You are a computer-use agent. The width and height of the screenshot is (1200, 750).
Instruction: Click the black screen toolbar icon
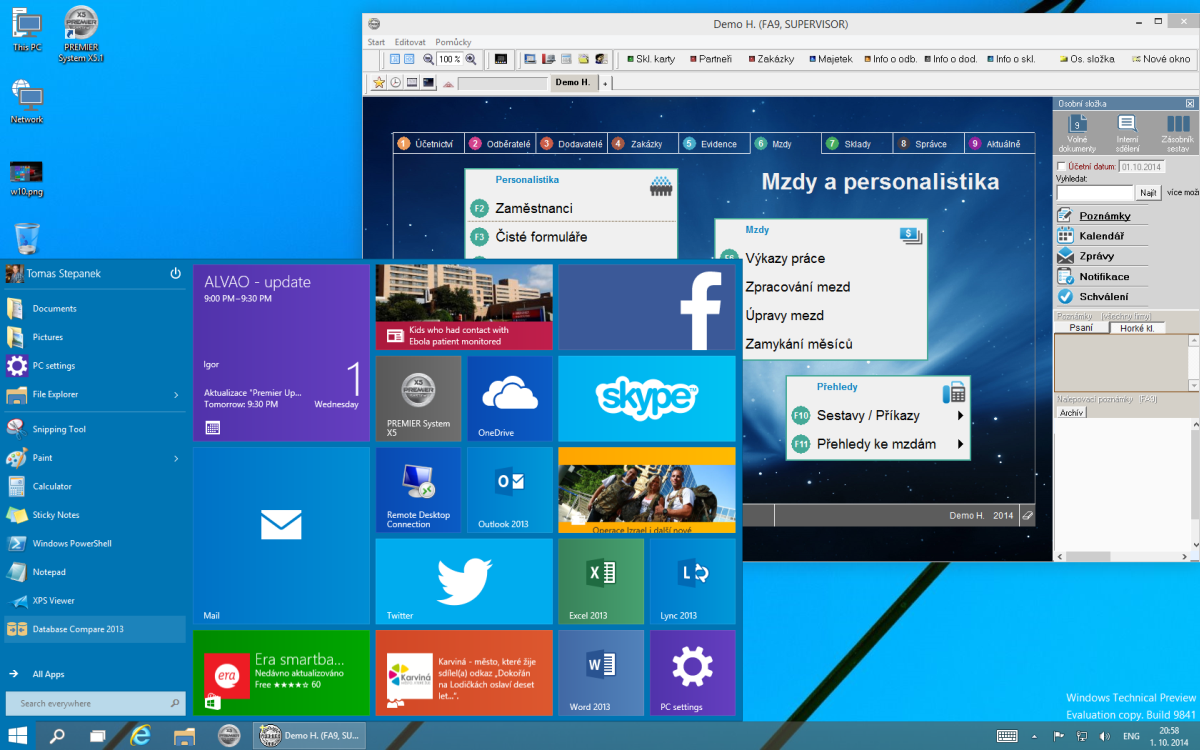point(501,59)
